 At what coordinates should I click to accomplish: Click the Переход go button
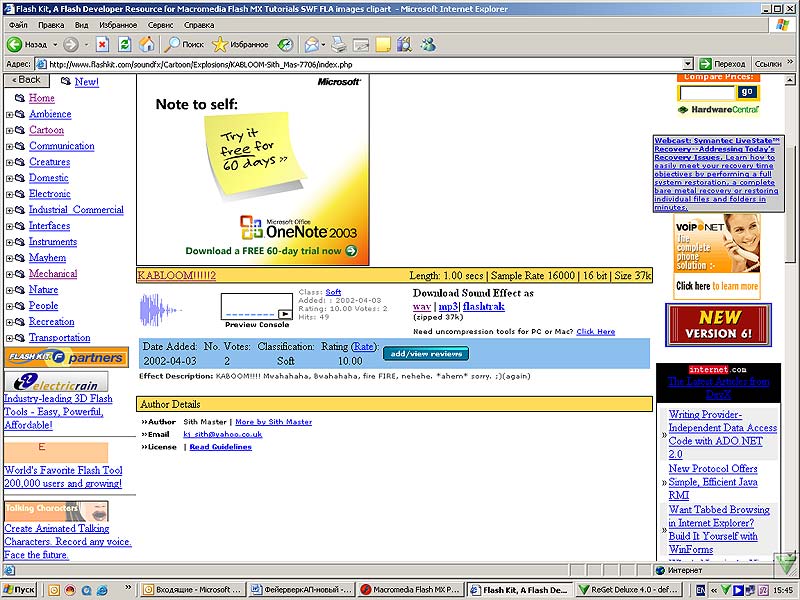[x=724, y=64]
